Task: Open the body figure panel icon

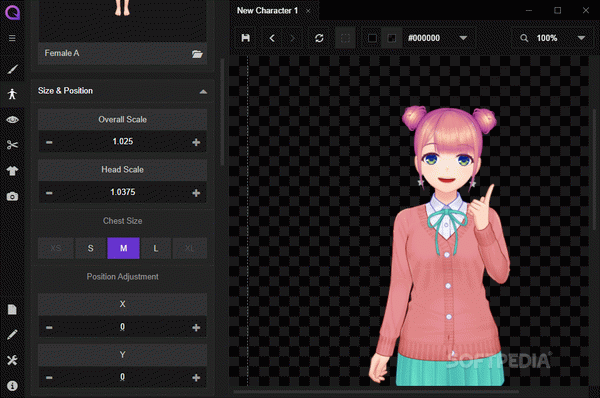Action: click(x=12, y=94)
